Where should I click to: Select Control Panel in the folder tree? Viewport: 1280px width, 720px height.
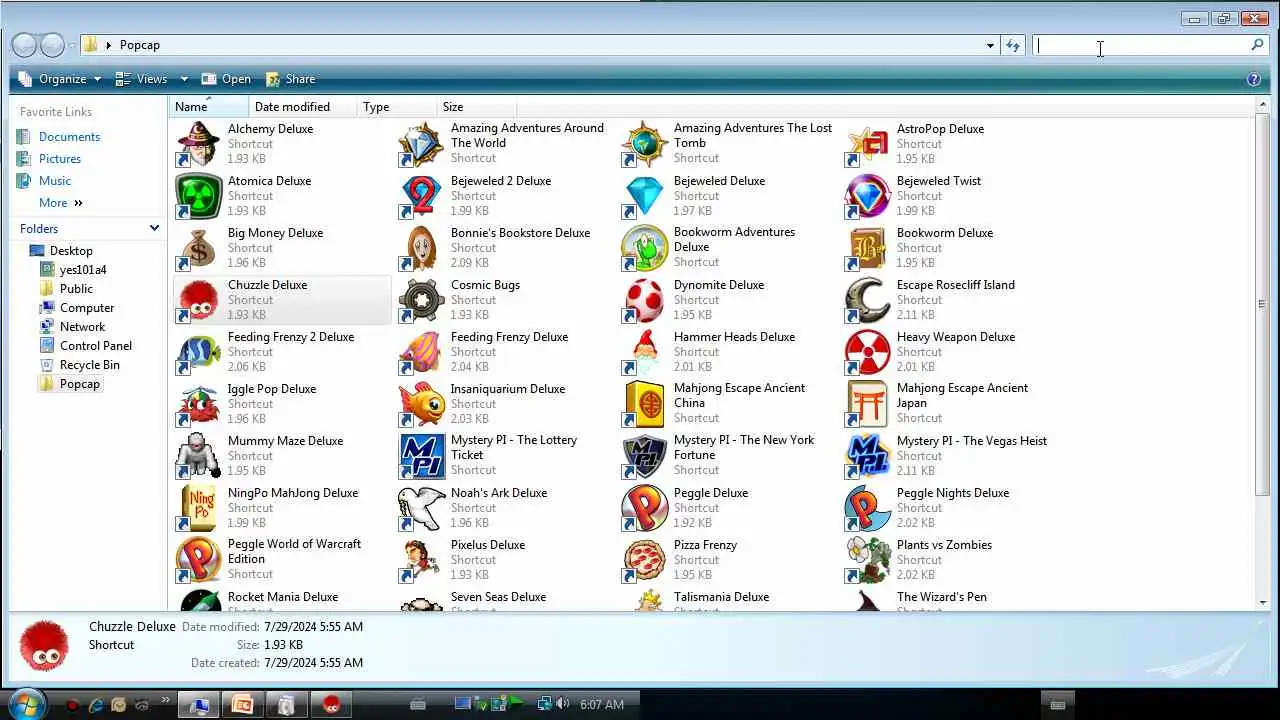click(x=96, y=346)
